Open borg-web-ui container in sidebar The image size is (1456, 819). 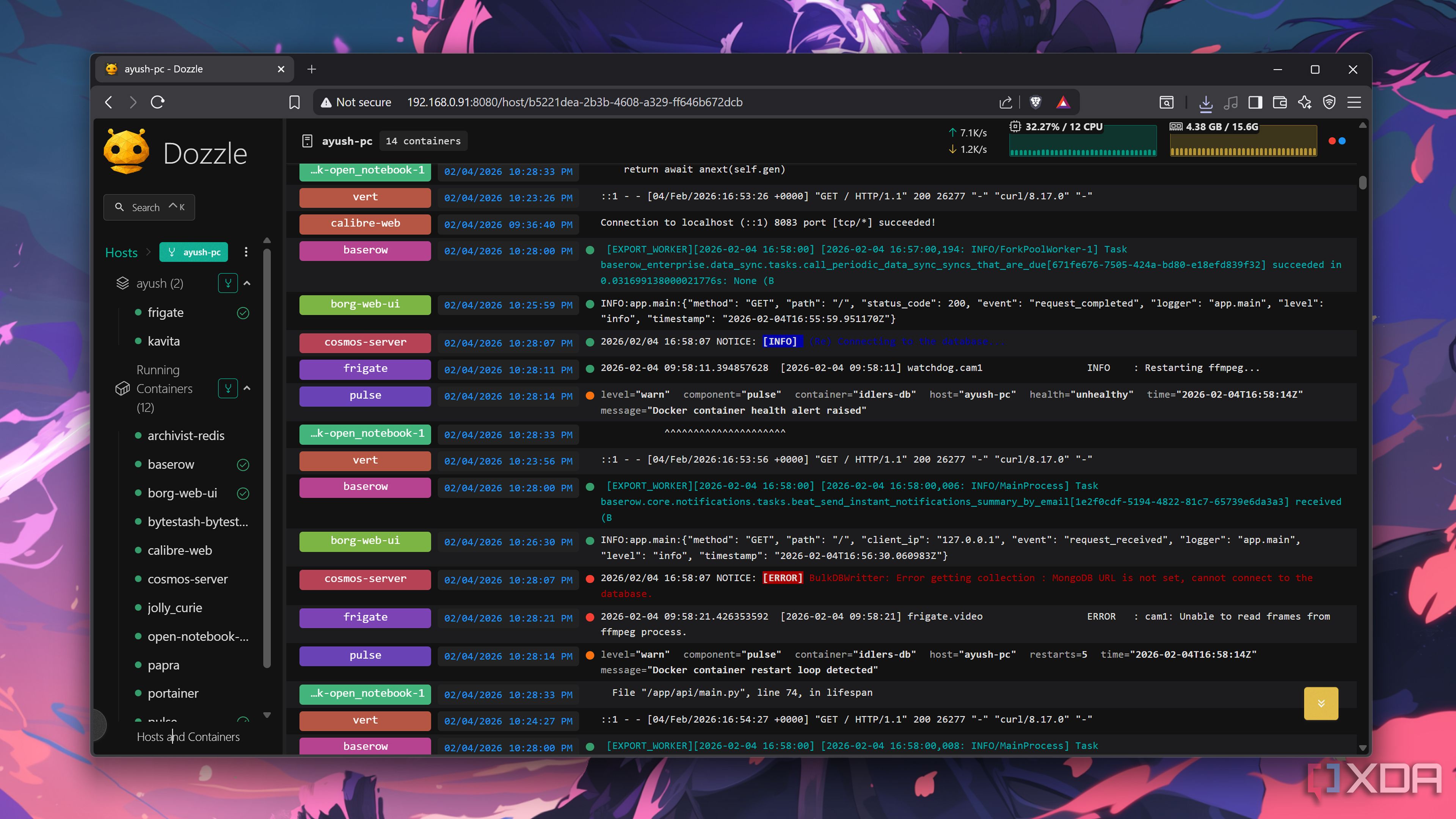tap(182, 493)
